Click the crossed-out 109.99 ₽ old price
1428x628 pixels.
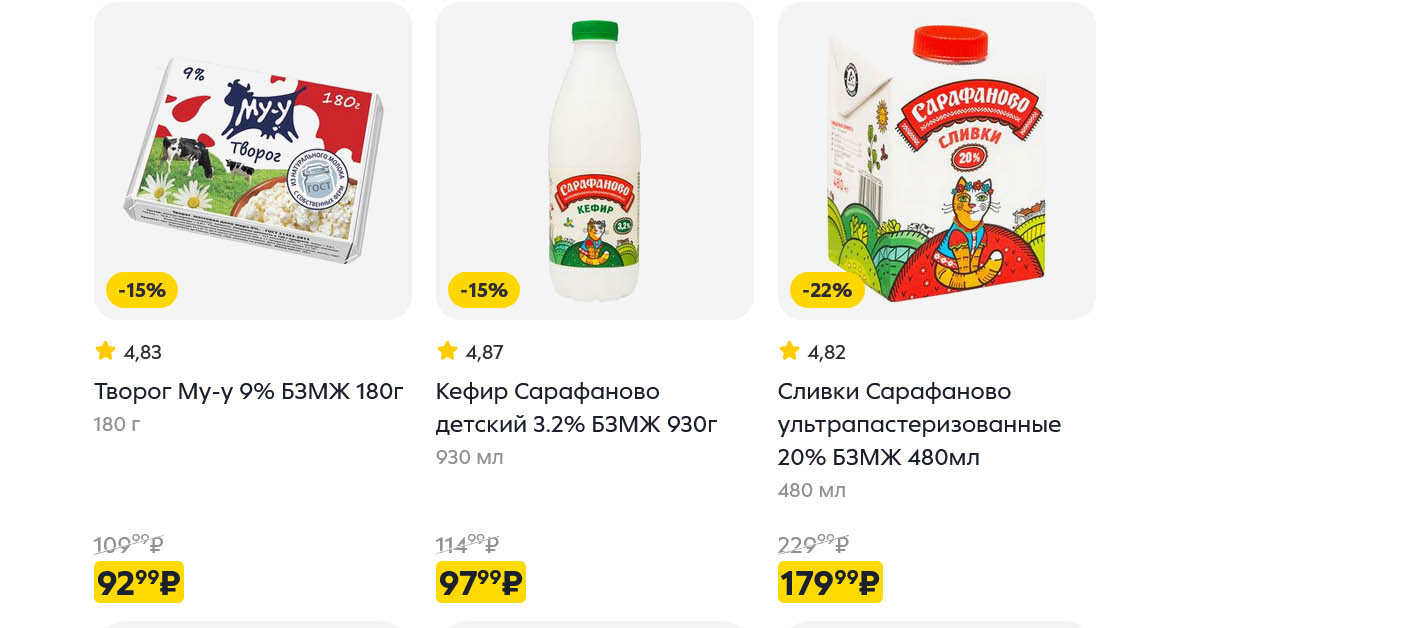[x=128, y=545]
